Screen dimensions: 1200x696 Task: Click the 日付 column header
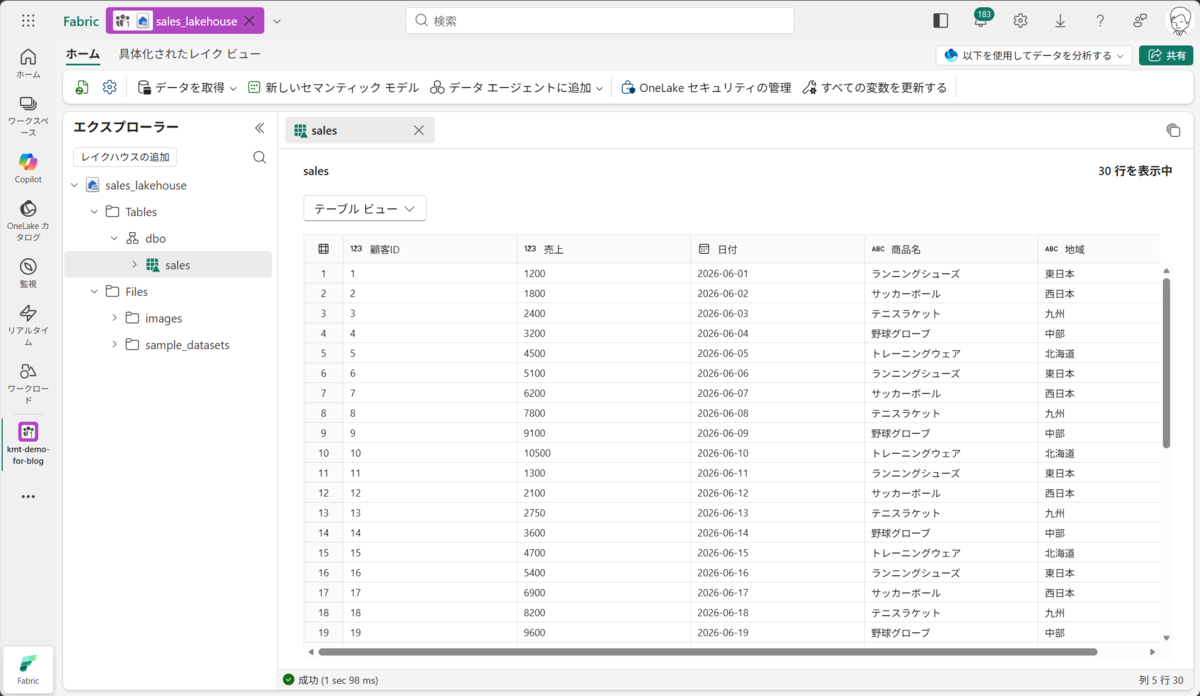[x=777, y=249]
